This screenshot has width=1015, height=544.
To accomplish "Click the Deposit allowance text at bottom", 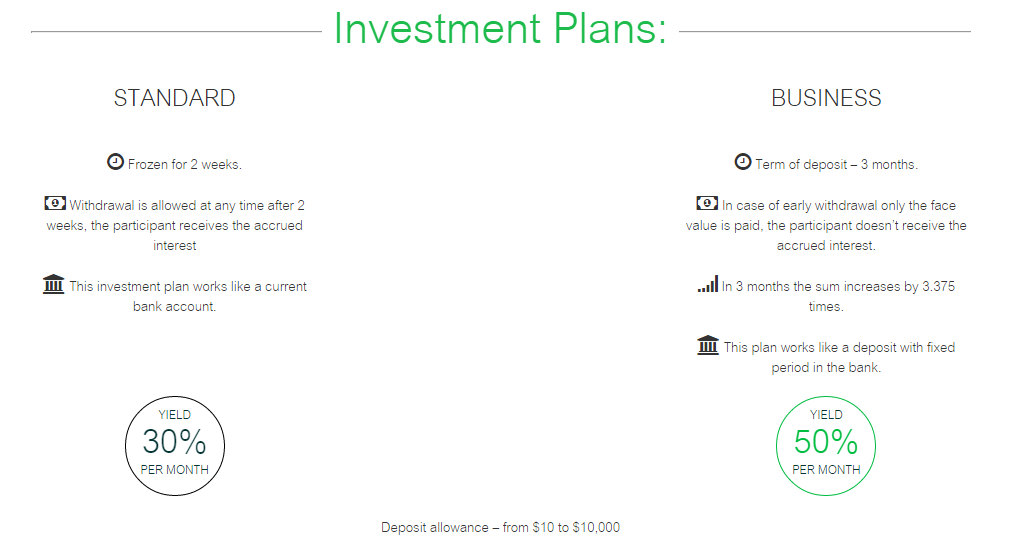I will coord(500,528).
